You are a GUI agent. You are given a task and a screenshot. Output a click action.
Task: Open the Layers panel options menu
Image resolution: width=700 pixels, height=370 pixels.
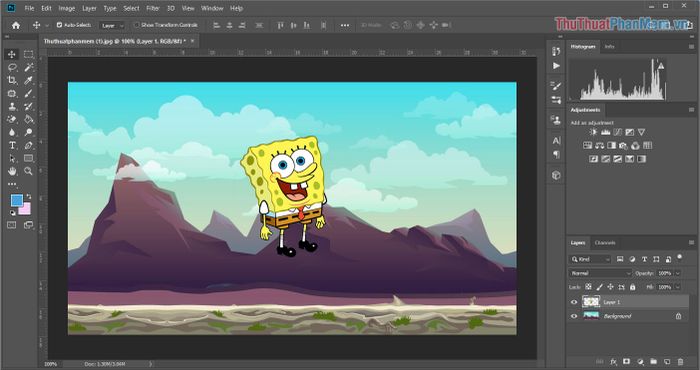(x=692, y=243)
